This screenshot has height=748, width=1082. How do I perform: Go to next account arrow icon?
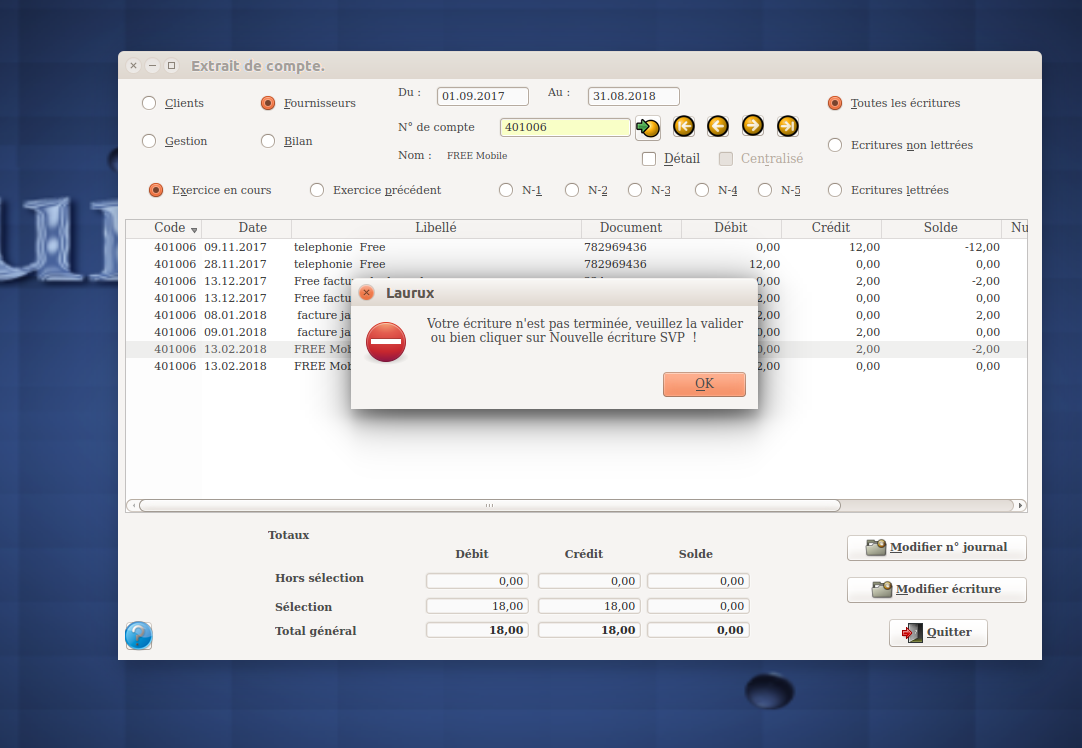point(753,126)
